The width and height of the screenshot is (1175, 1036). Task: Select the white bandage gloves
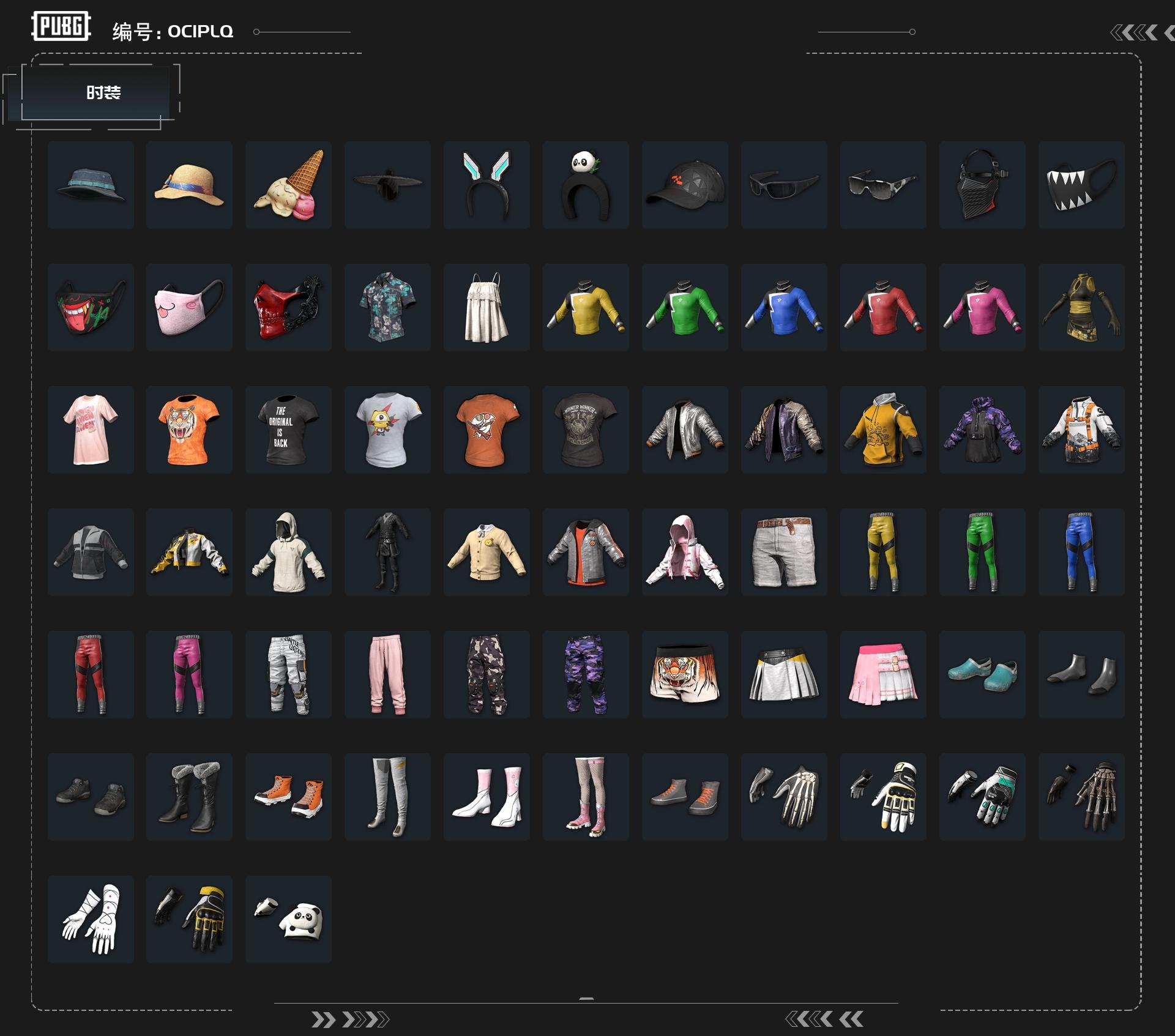click(91, 919)
